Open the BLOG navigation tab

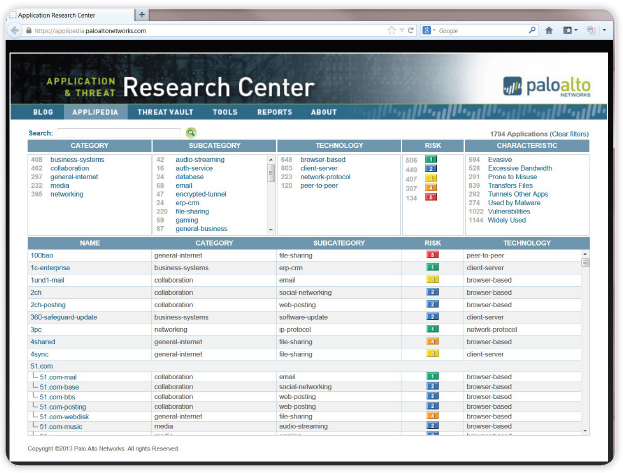click(x=43, y=112)
